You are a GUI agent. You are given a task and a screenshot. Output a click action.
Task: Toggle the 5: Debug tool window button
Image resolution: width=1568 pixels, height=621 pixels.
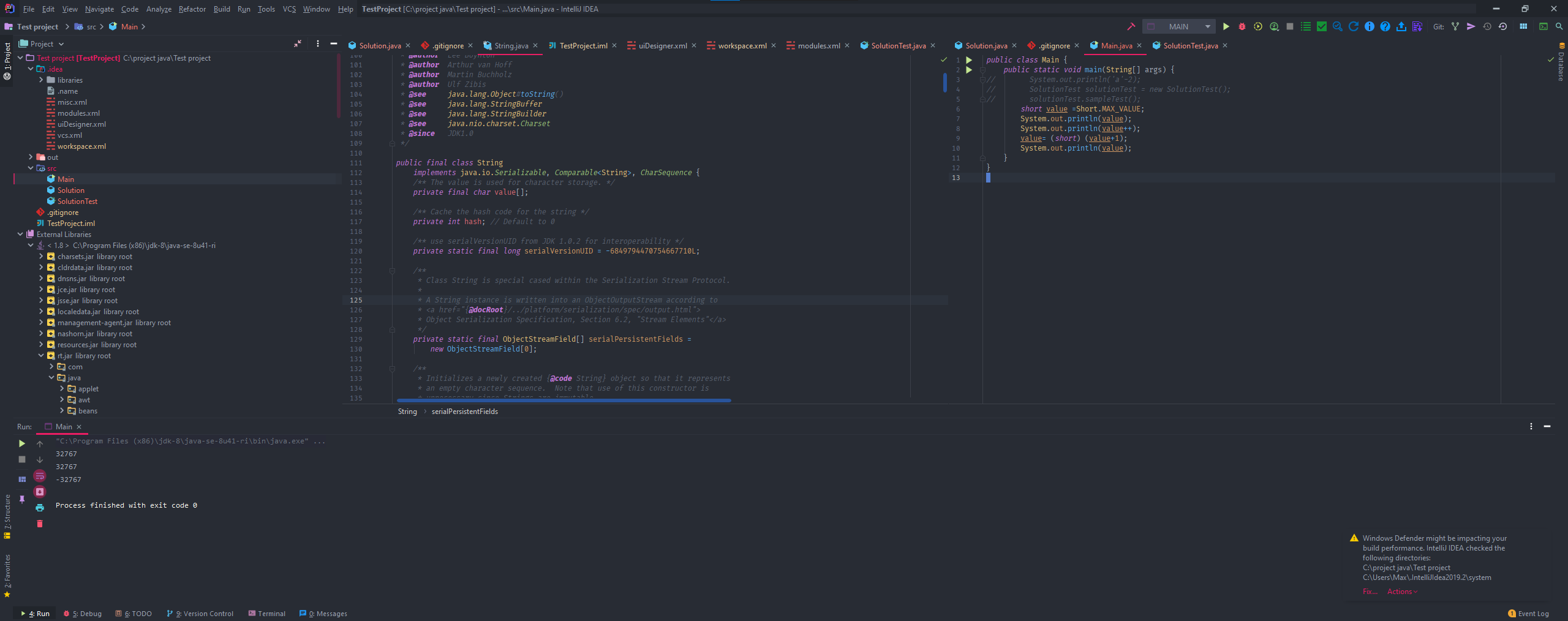coord(83,614)
